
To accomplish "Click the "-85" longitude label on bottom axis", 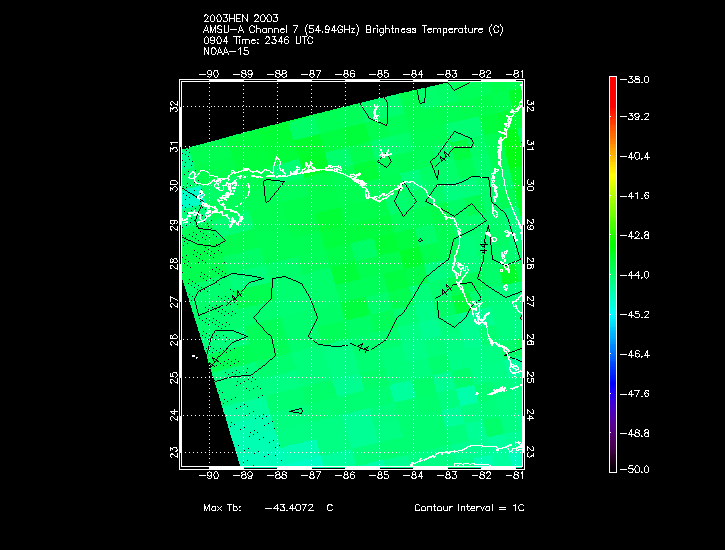I will (379, 476).
